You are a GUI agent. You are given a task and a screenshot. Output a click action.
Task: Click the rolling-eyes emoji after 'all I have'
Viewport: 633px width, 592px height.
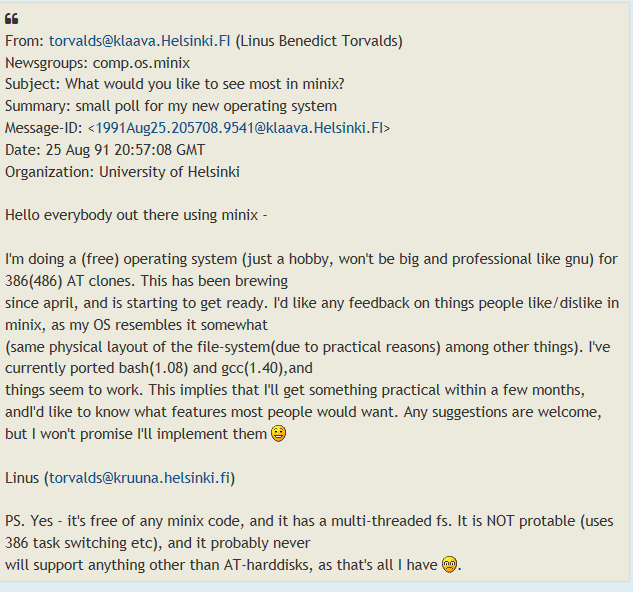click(449, 564)
